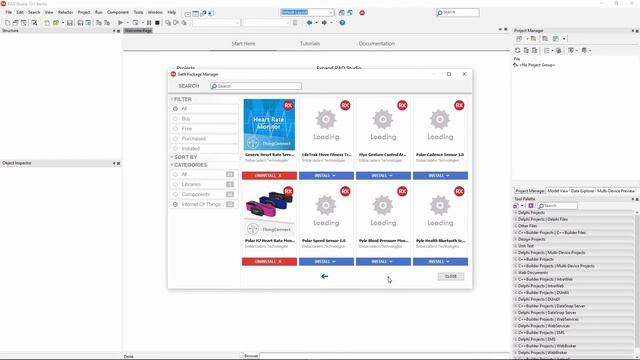Click the blue Forward navigation arrow in toolbar

pyautogui.click(x=324, y=23)
